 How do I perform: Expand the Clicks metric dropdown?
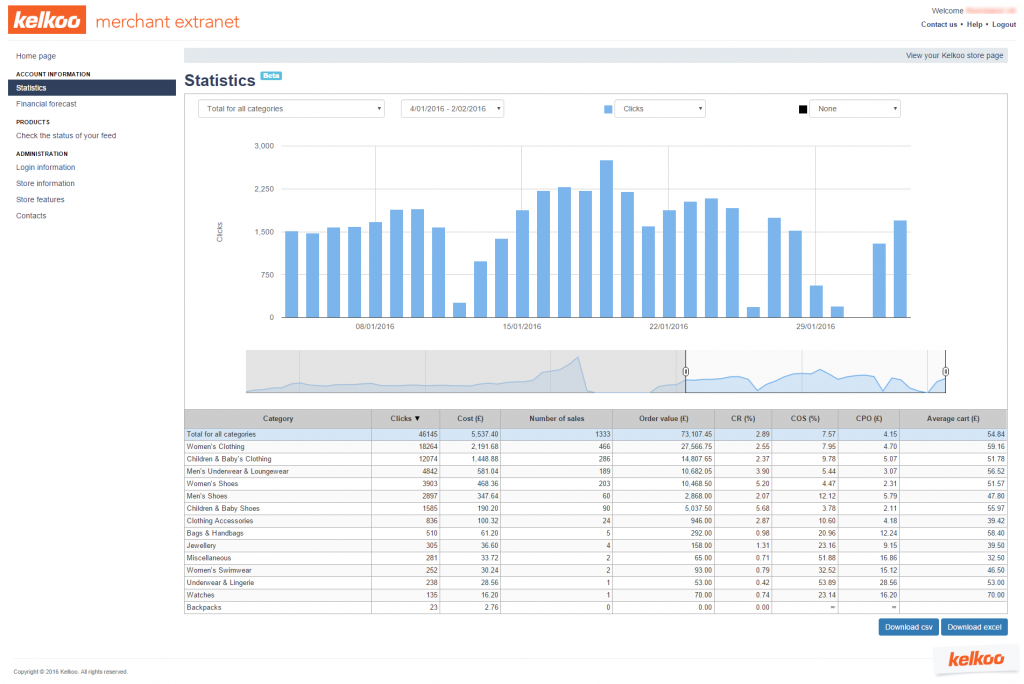[660, 109]
